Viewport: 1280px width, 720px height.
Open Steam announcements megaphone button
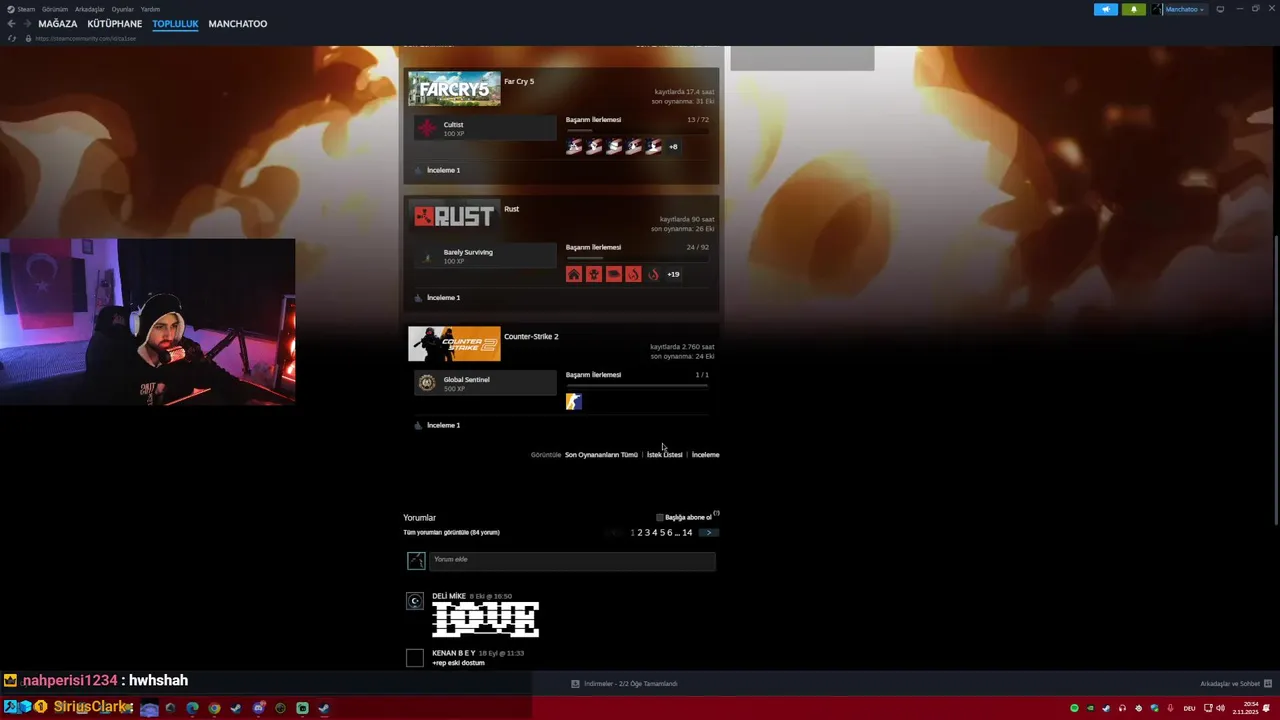tap(1105, 9)
